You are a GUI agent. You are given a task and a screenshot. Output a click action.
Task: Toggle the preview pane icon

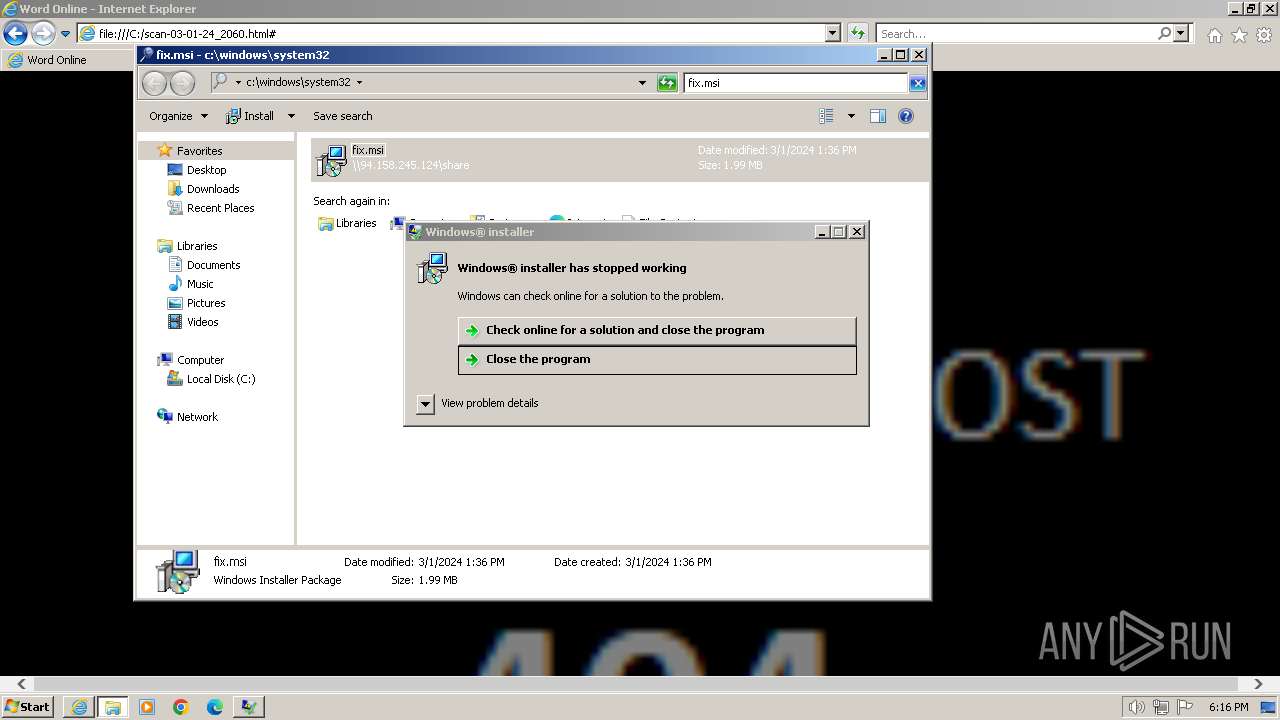tap(877, 116)
